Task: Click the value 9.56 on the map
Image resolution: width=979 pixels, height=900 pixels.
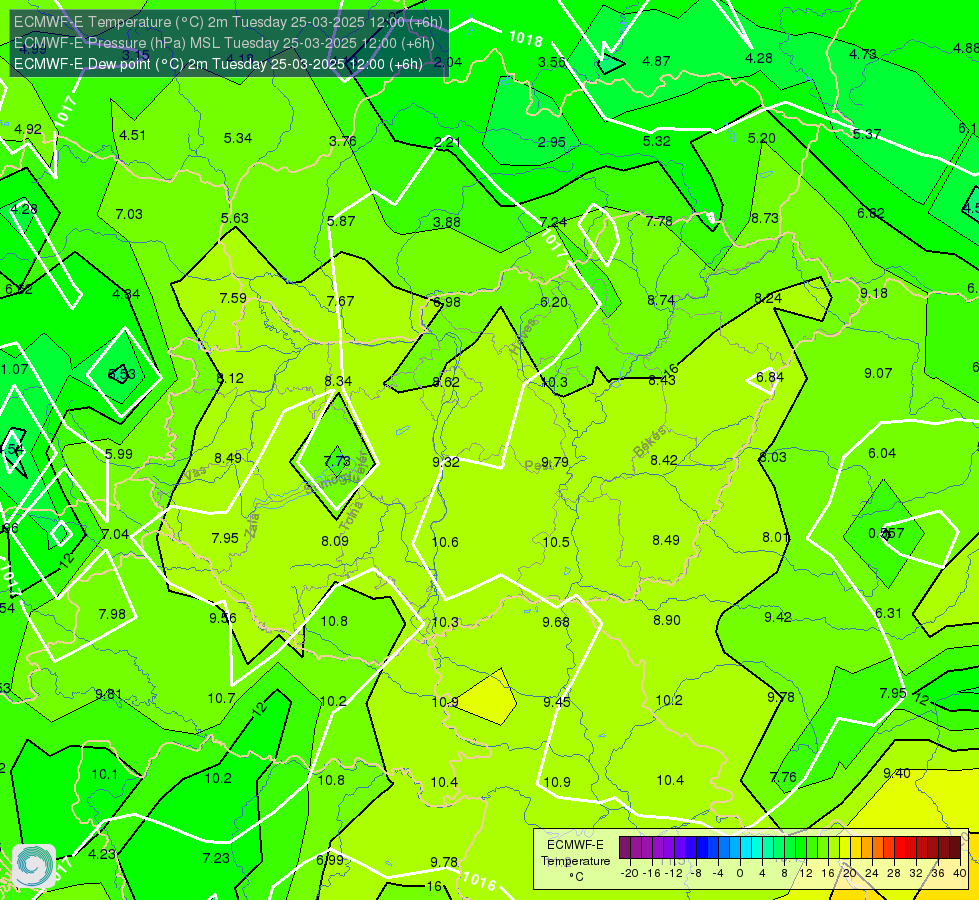Action: [x=223, y=618]
